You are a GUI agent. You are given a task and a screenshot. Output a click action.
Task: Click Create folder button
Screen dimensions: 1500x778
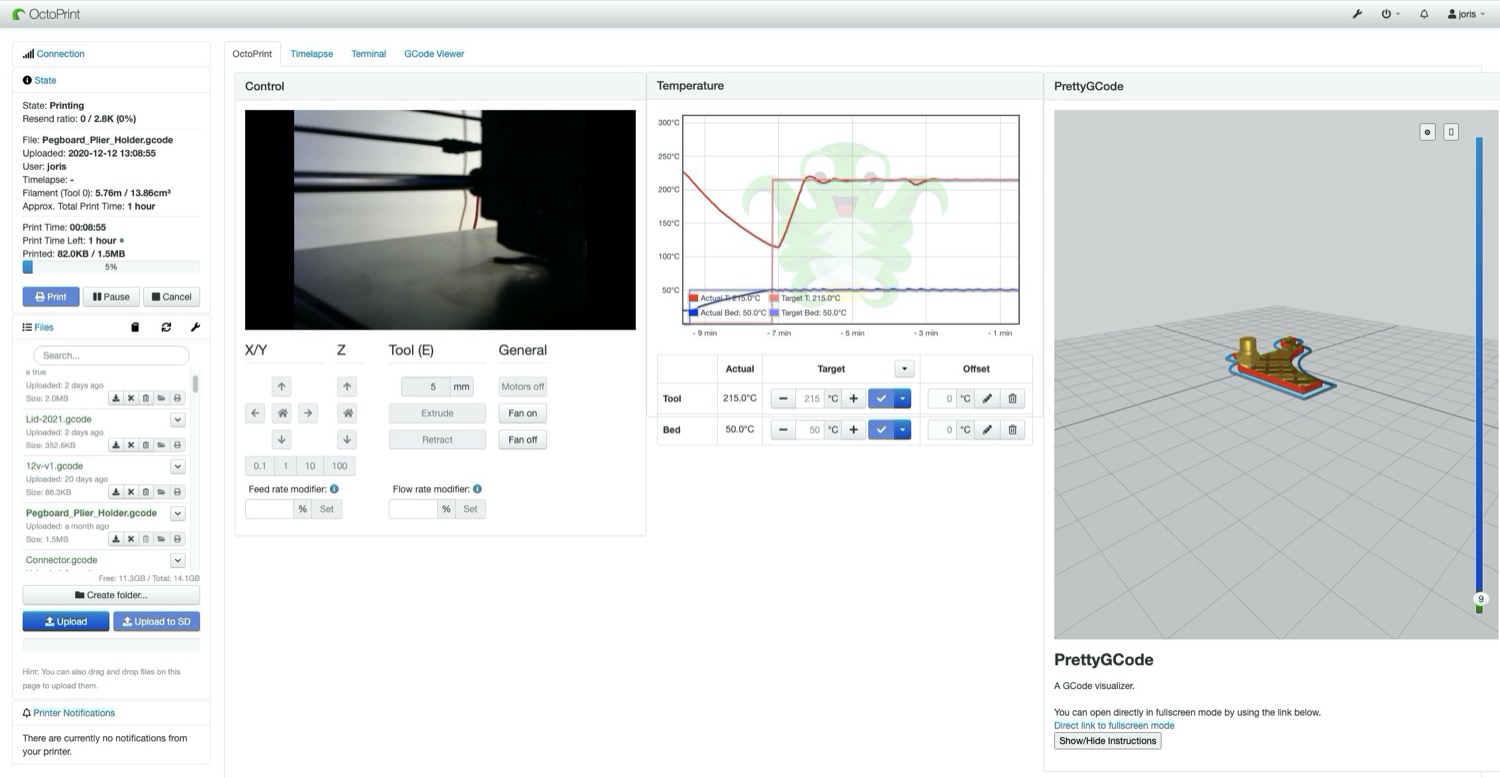111,595
